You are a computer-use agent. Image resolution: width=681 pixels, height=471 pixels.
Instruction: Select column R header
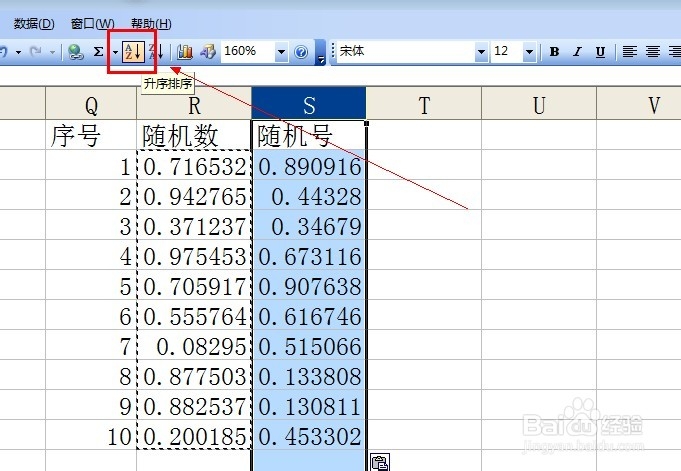(194, 103)
